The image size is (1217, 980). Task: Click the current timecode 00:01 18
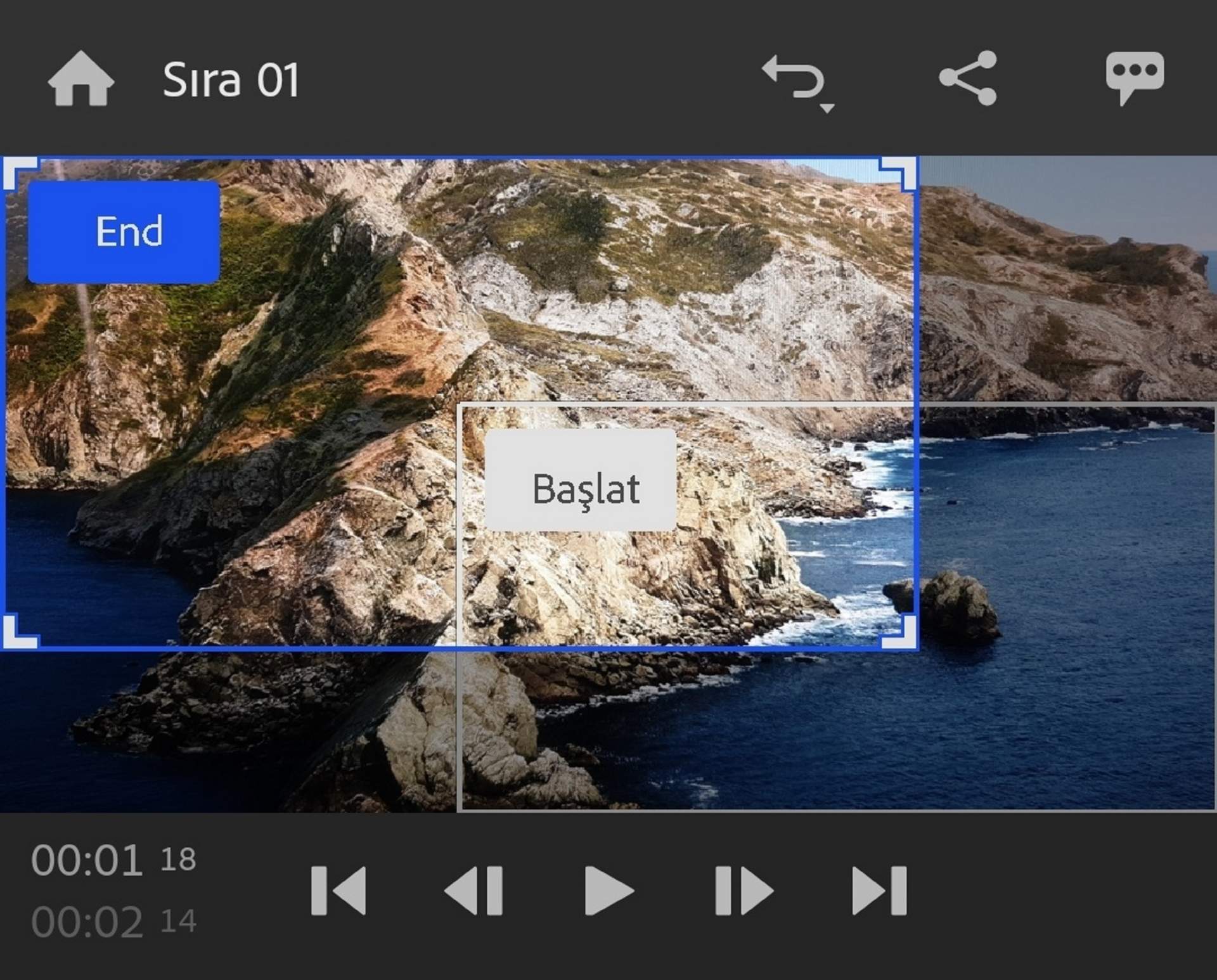[113, 861]
